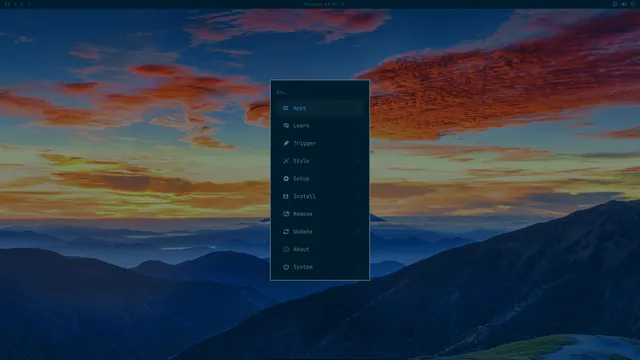Click the Remove label text

[303, 214]
